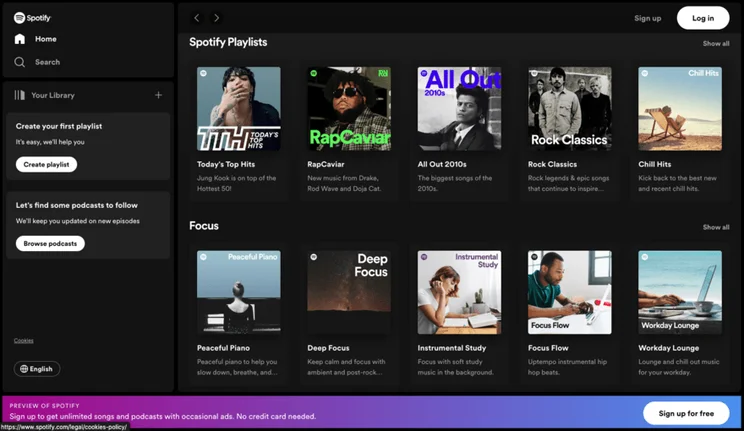Image resolution: width=744 pixels, height=431 pixels.
Task: Click the Log in button
Action: 703,18
